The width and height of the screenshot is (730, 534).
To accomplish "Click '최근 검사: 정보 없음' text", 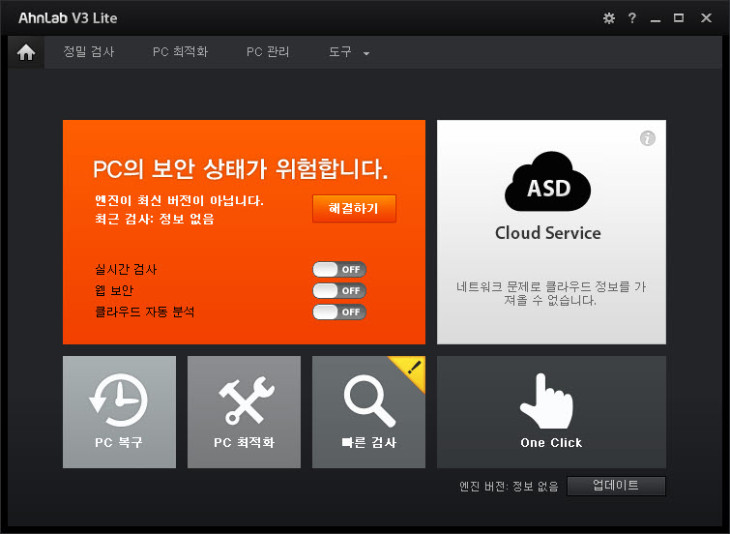I will click(155, 219).
